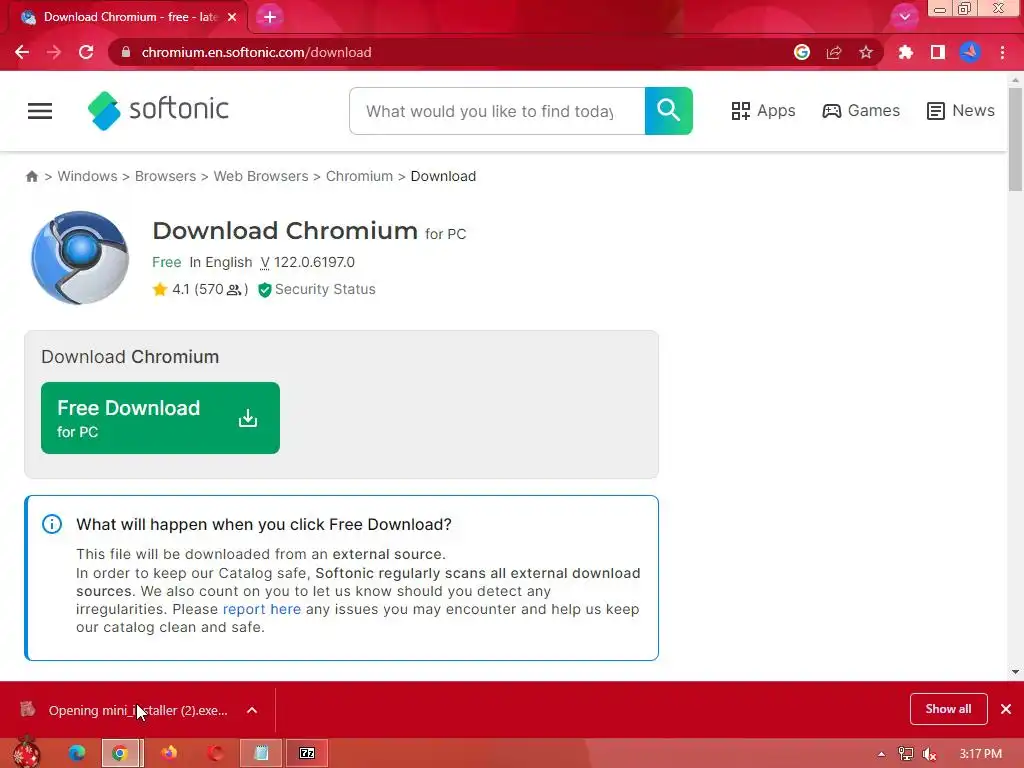This screenshot has height=768, width=1024.
Task: Open the Apps section
Action: 763,111
